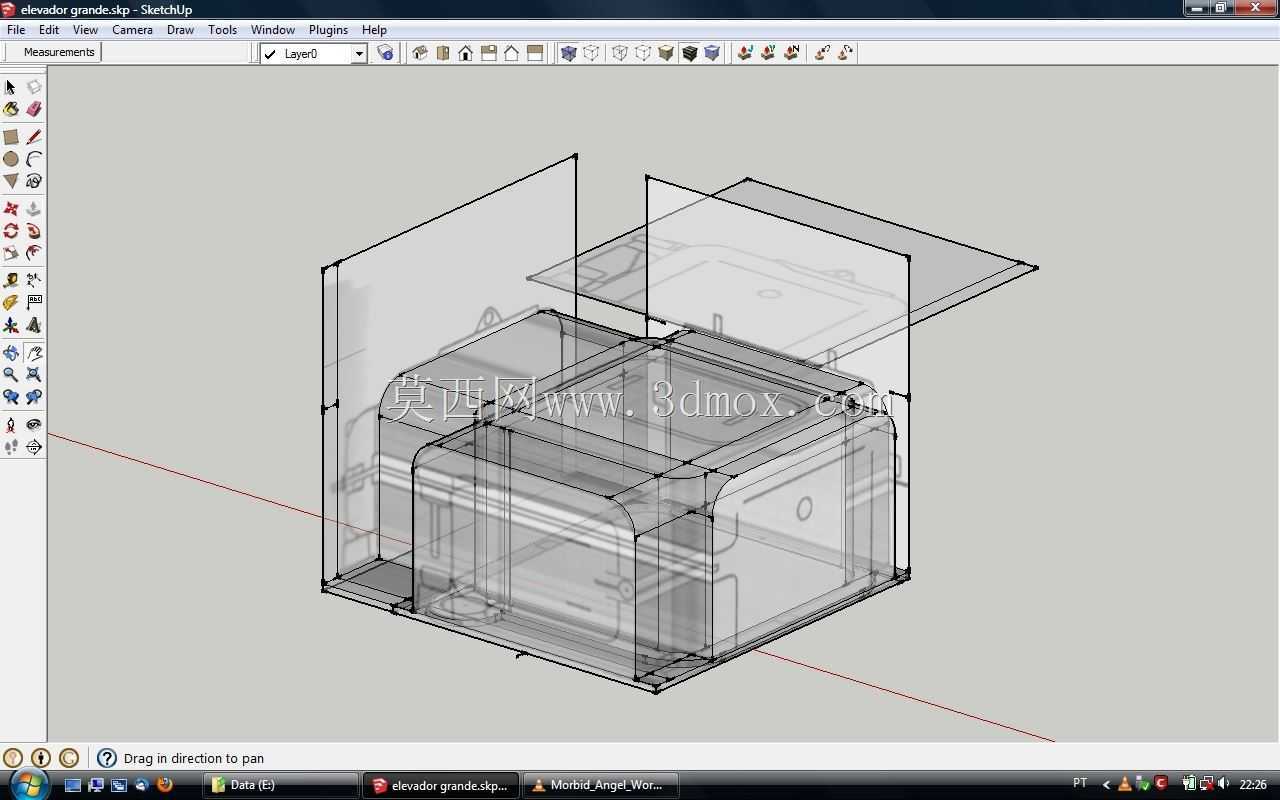Select the arrow Select tool
Viewport: 1280px width, 800px height.
(11, 87)
